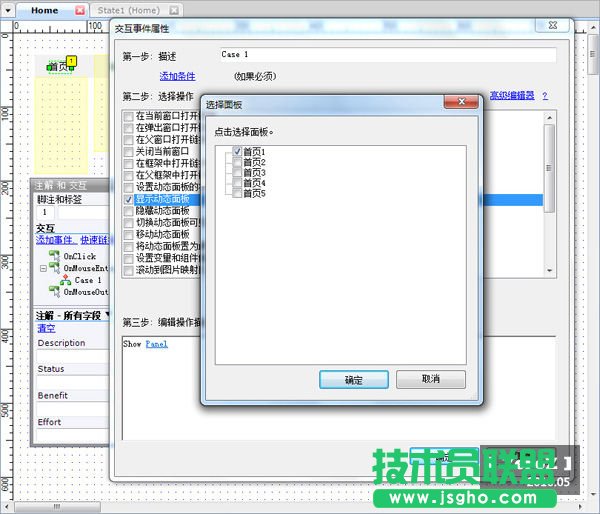Edit the Case 1 description field

click(x=388, y=55)
